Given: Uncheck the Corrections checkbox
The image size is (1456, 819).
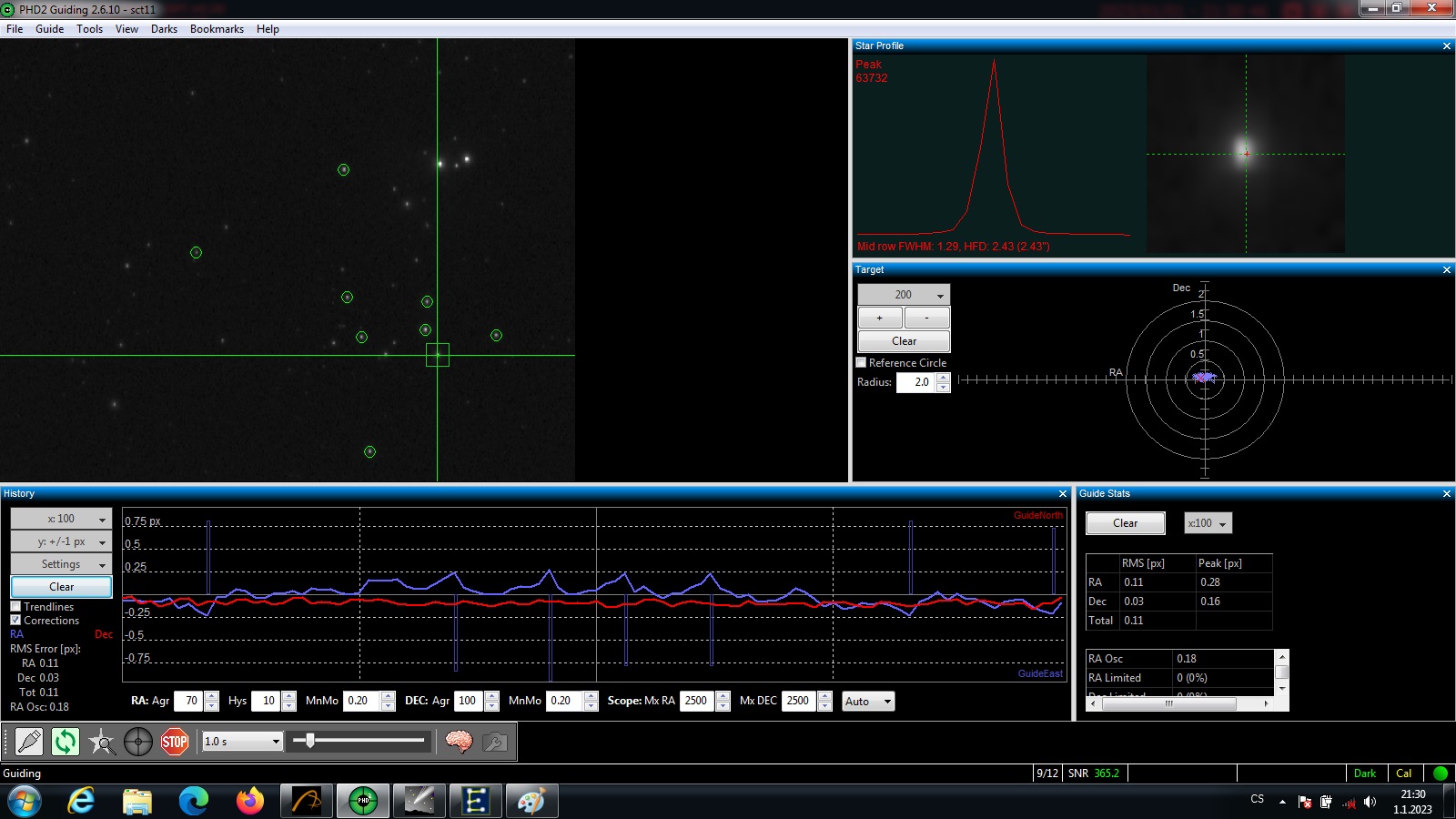Looking at the screenshot, I should pos(15,620).
